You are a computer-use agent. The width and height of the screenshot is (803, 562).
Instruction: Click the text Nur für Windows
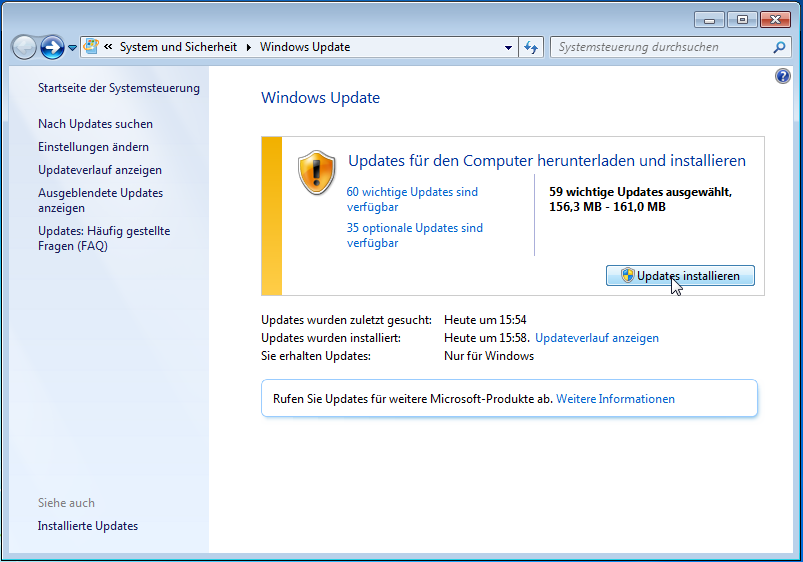click(489, 356)
